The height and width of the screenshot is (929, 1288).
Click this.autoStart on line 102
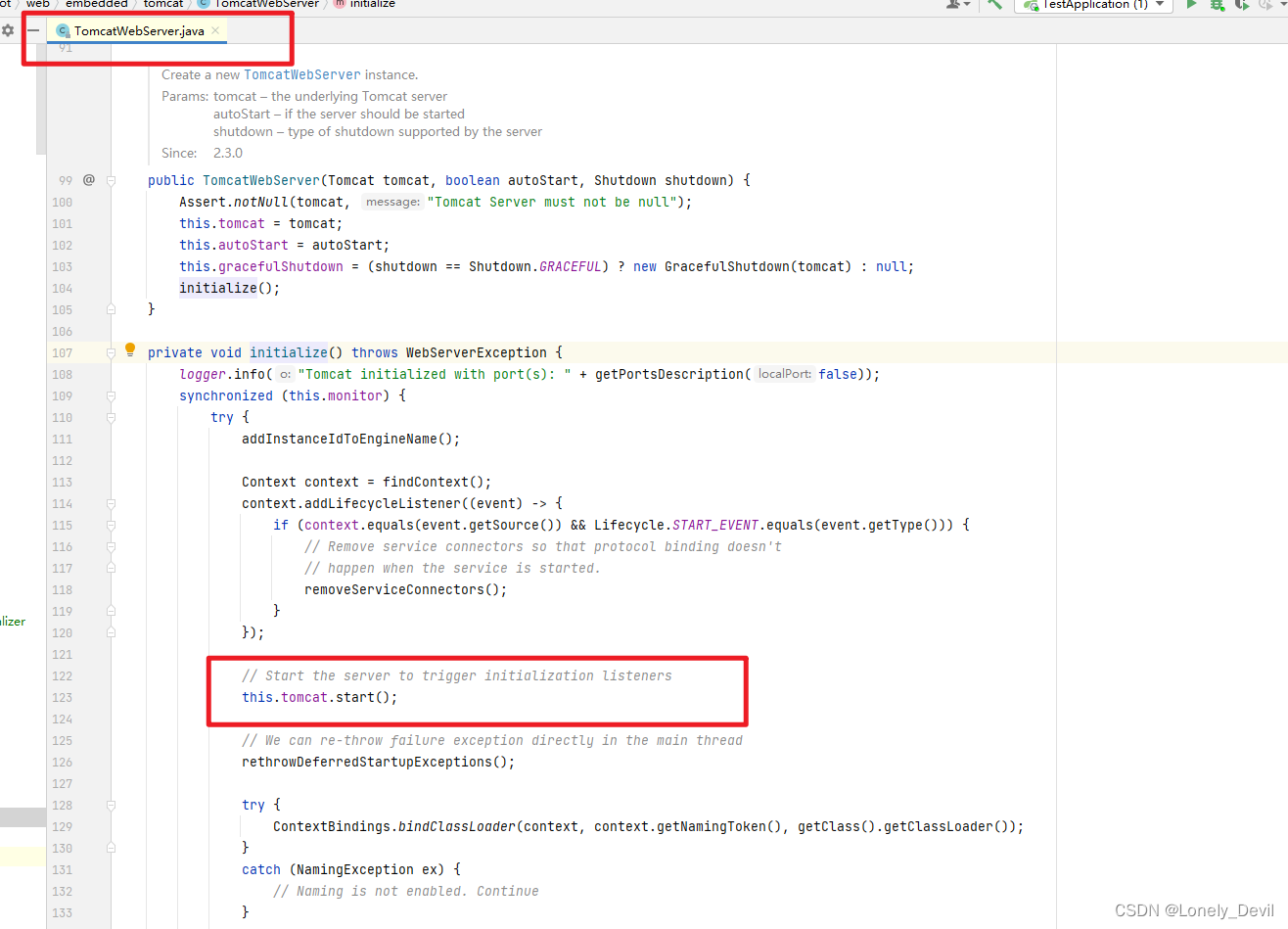click(234, 245)
